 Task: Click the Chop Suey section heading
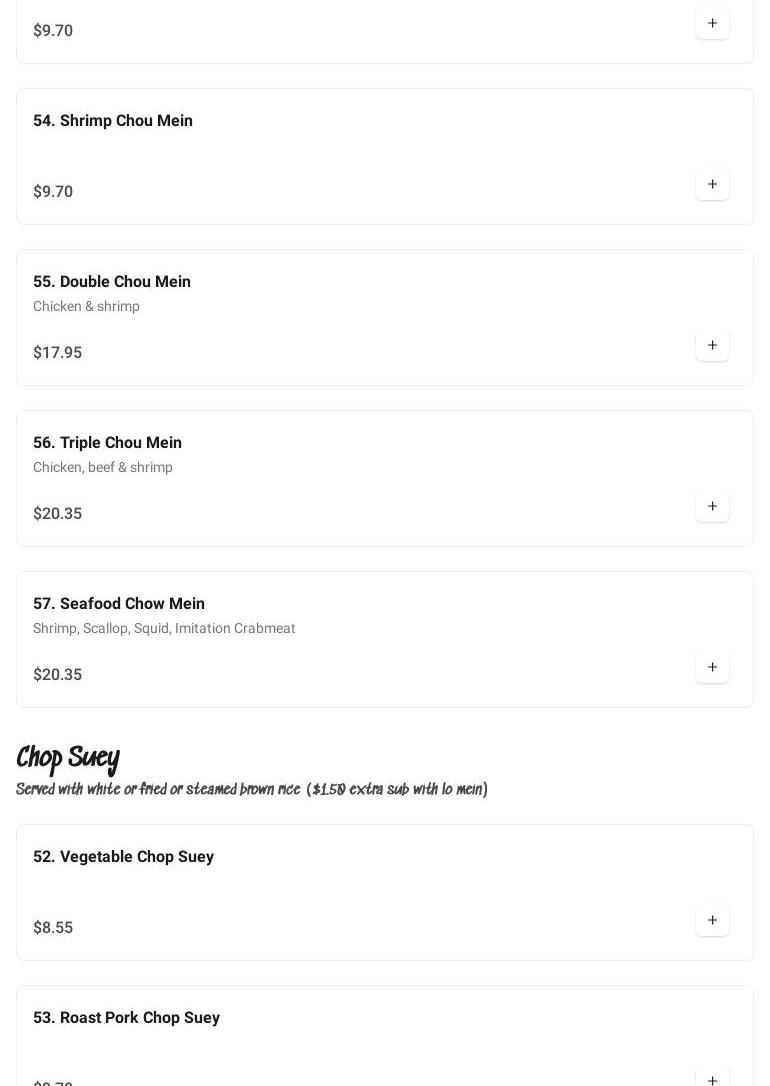pos(68,759)
